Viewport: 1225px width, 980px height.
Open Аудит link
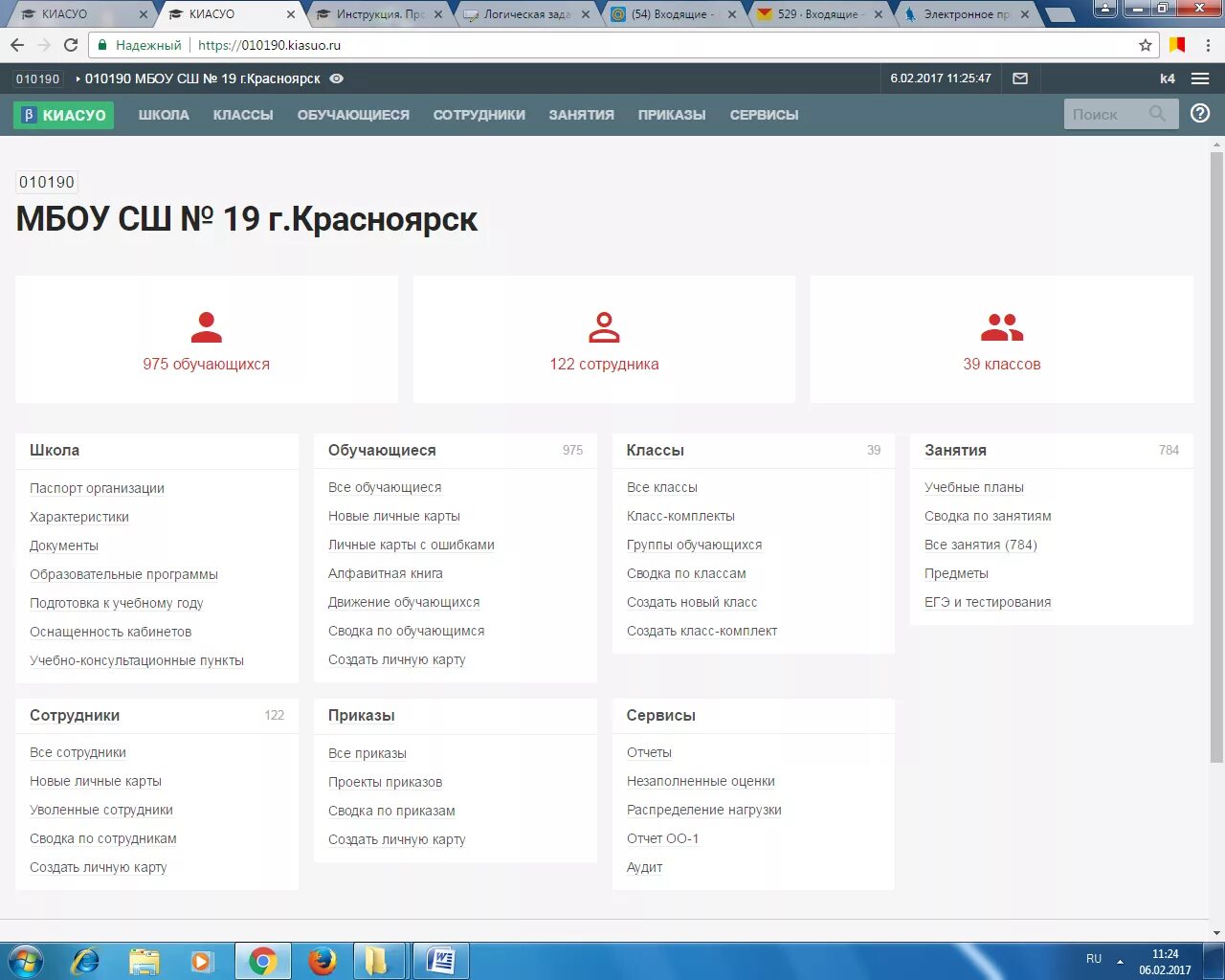tap(645, 867)
